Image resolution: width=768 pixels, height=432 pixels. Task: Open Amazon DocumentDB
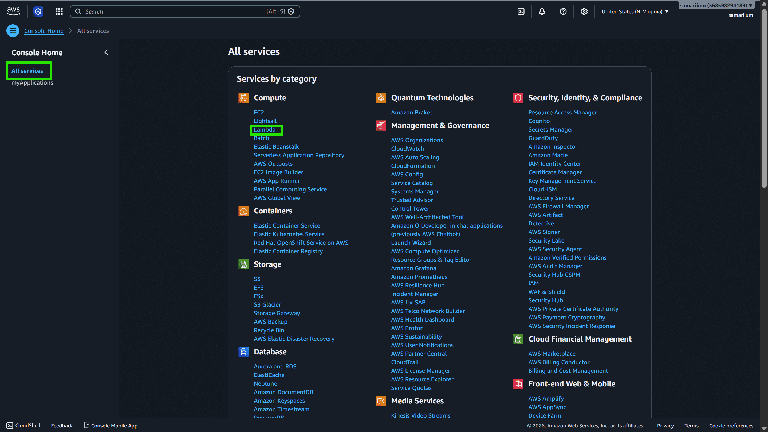pos(284,392)
